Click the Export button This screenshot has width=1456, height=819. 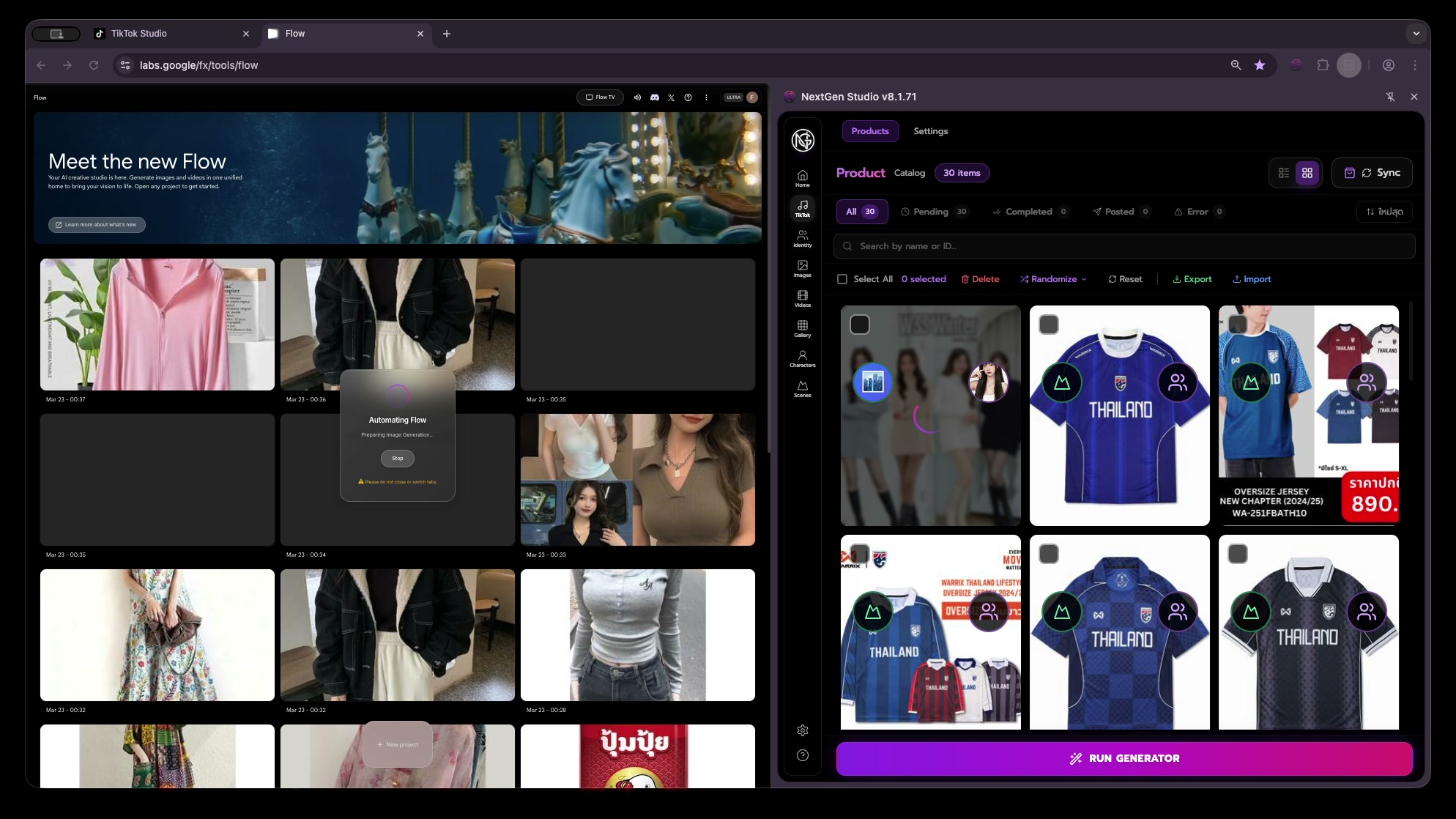[x=1192, y=279]
